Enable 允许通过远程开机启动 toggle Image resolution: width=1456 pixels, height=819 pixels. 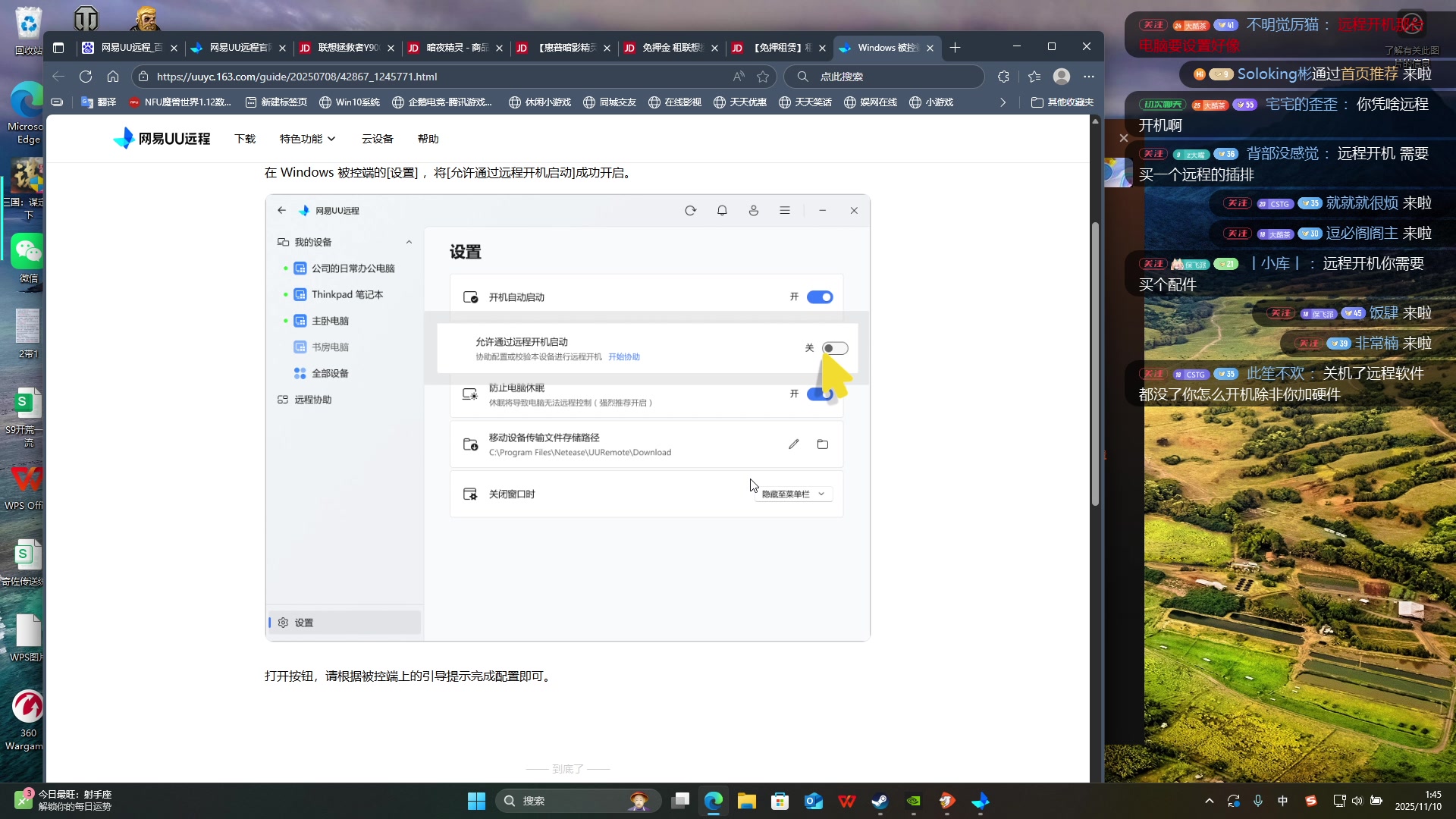pos(836,348)
